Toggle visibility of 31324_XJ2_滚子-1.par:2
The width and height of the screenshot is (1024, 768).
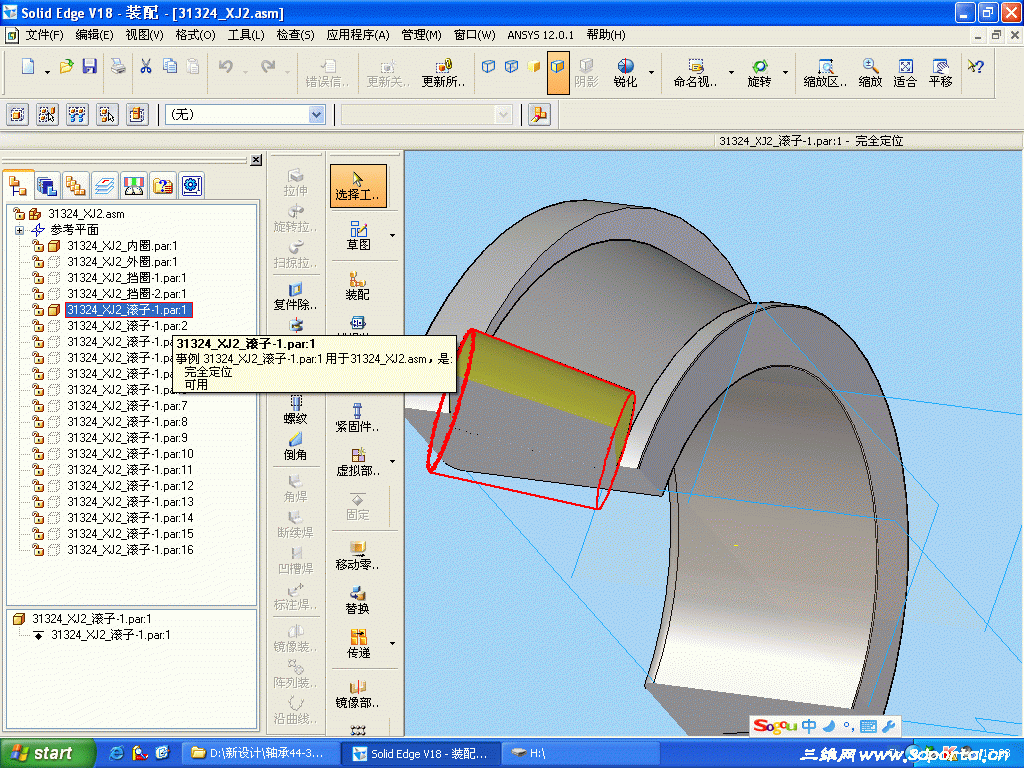[x=54, y=326]
